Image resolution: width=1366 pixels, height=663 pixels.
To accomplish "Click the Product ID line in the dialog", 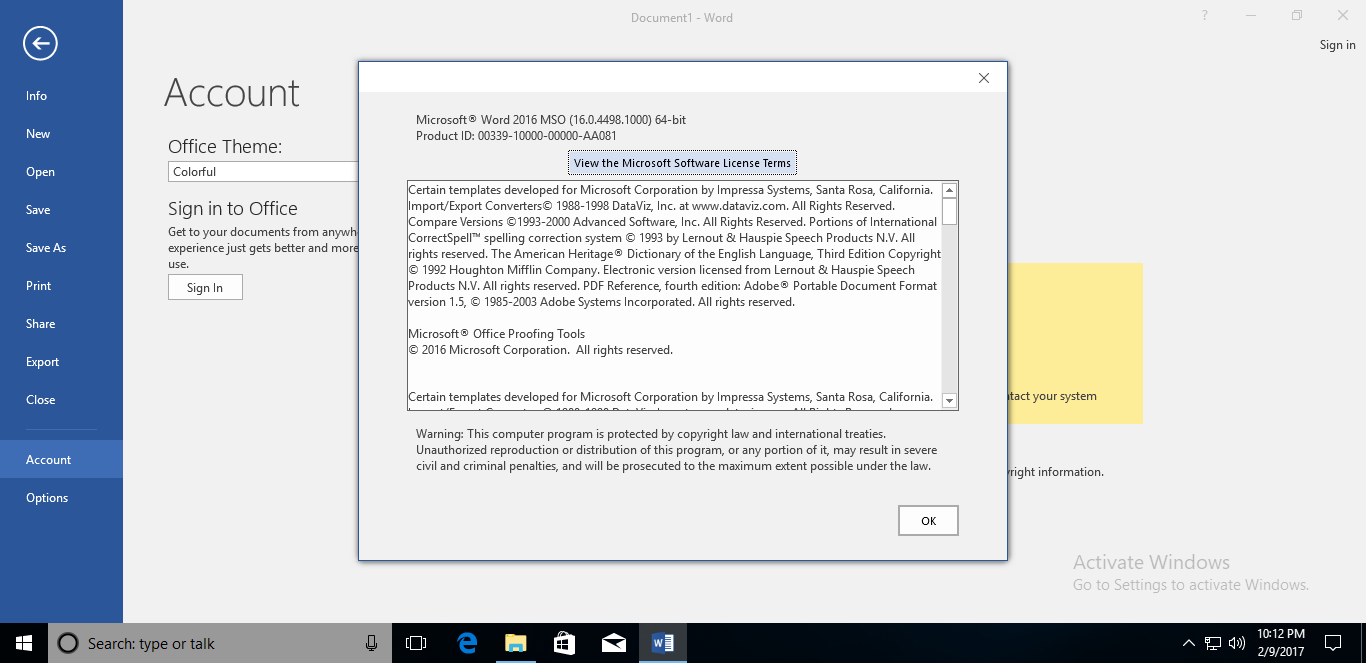I will (516, 136).
